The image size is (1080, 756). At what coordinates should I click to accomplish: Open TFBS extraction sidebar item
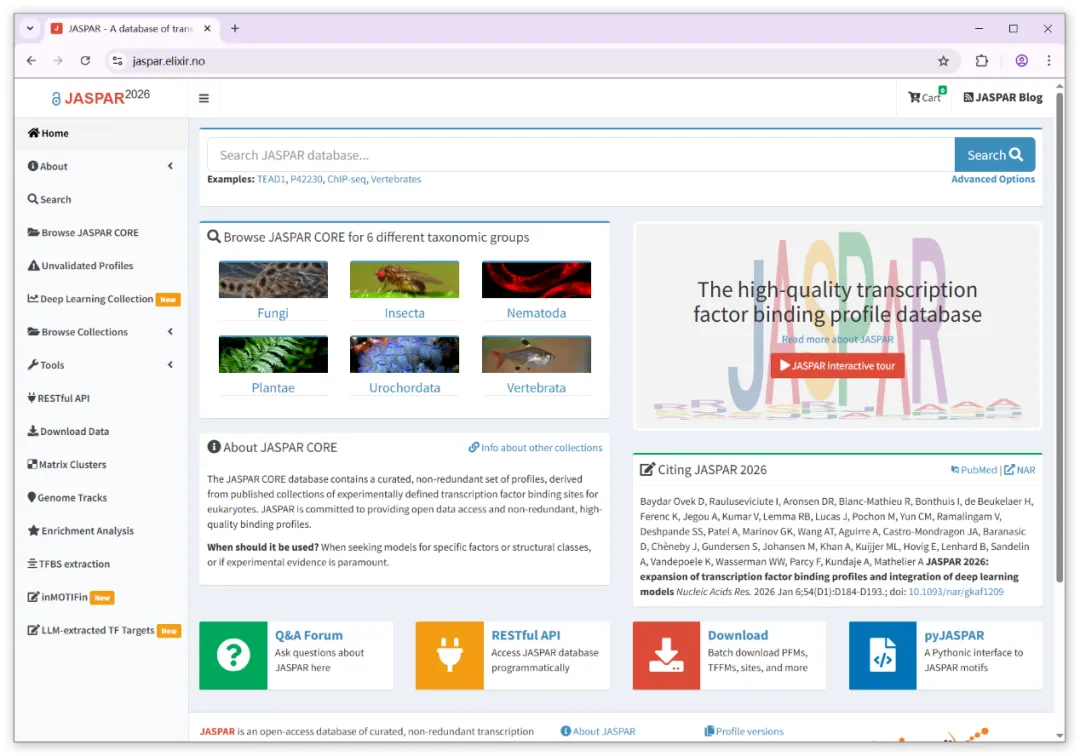[x=68, y=564]
